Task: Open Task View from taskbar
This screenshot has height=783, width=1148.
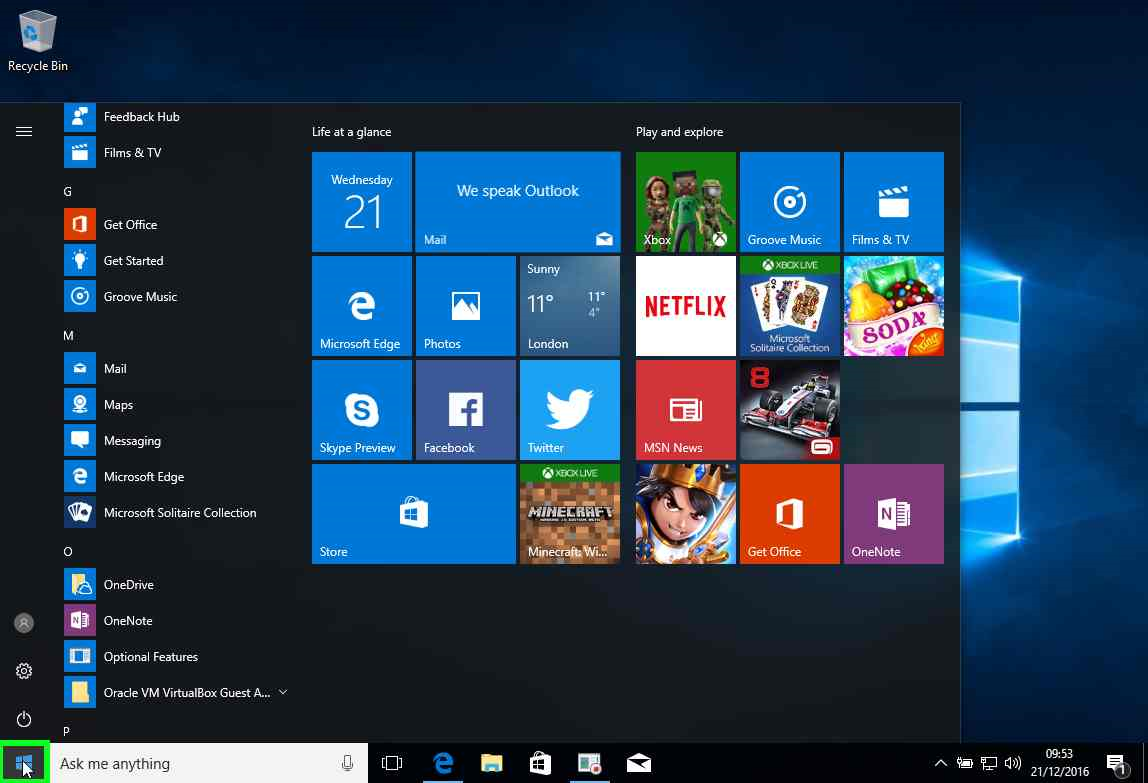Action: (x=392, y=763)
